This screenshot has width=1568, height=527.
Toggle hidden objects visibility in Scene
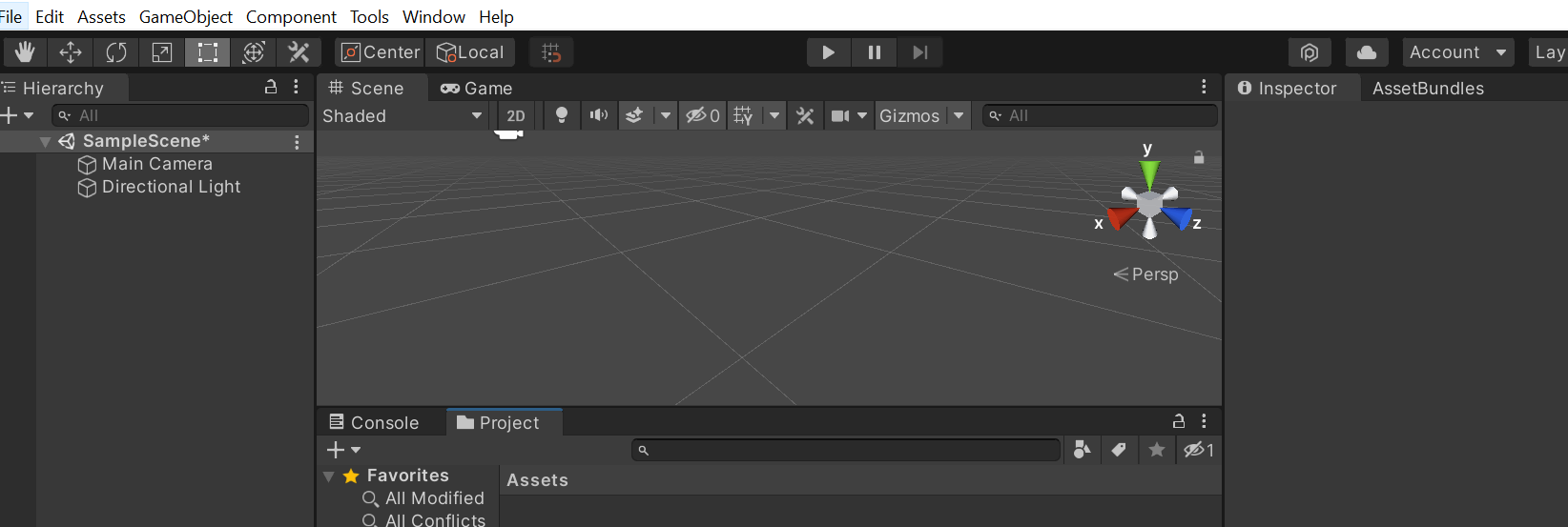tap(703, 115)
